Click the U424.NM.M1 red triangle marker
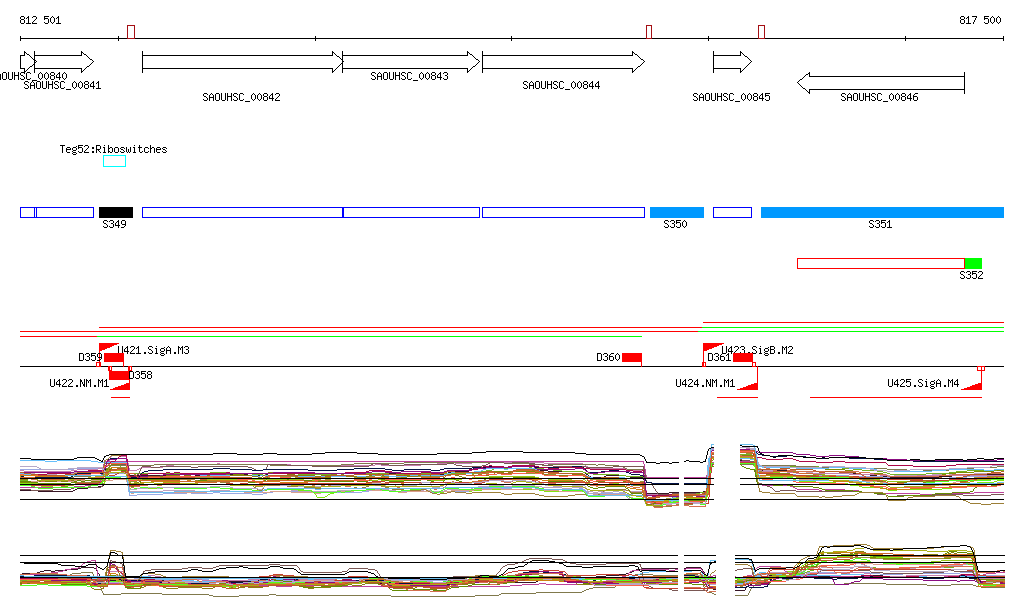The width and height of the screenshot is (1024, 611). tap(747, 385)
